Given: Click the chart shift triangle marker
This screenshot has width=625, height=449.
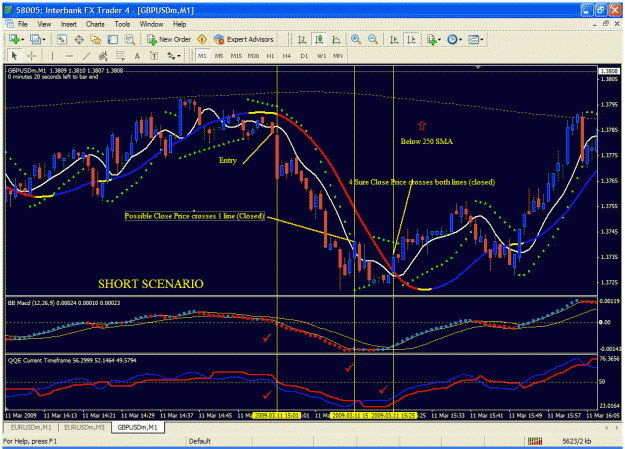Looking at the screenshot, I should click(x=478, y=67).
